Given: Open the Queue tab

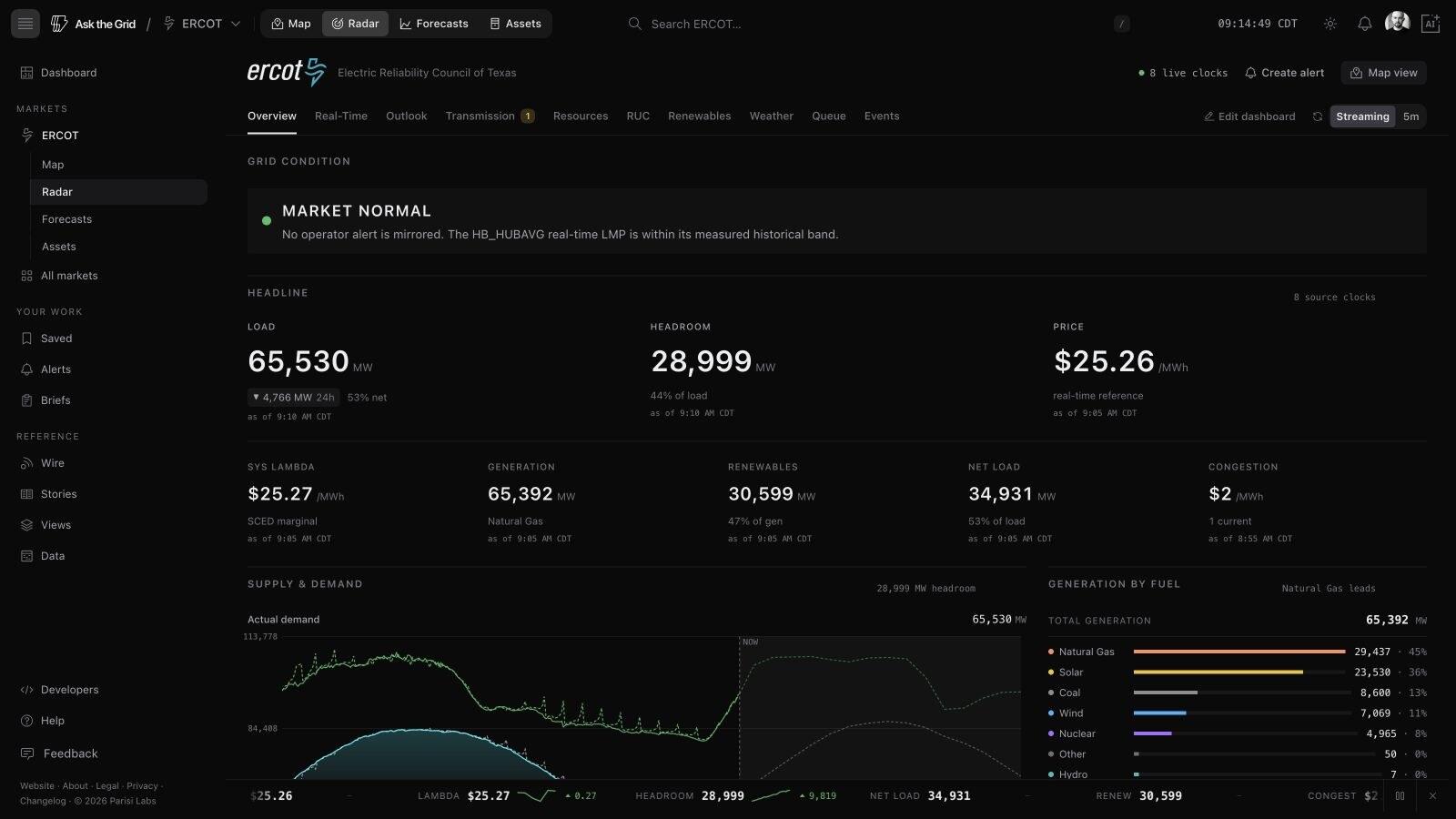Looking at the screenshot, I should (x=828, y=116).
